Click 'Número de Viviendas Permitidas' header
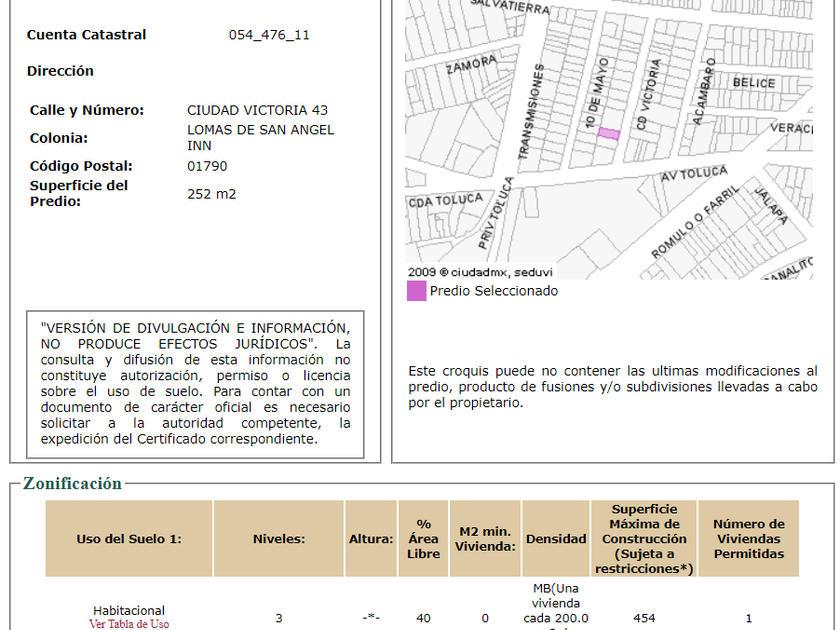 click(x=748, y=539)
